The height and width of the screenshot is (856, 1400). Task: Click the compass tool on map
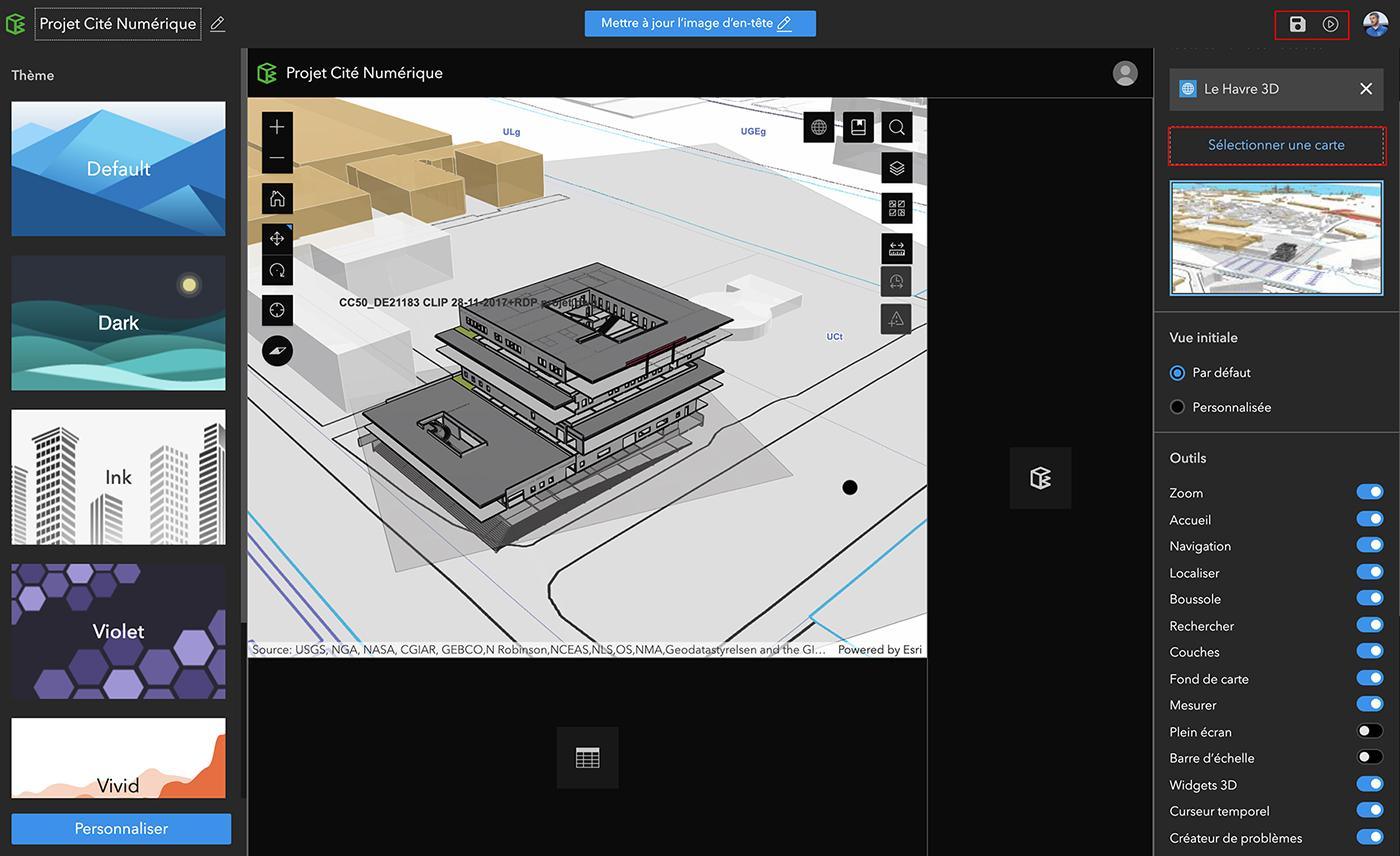click(277, 350)
